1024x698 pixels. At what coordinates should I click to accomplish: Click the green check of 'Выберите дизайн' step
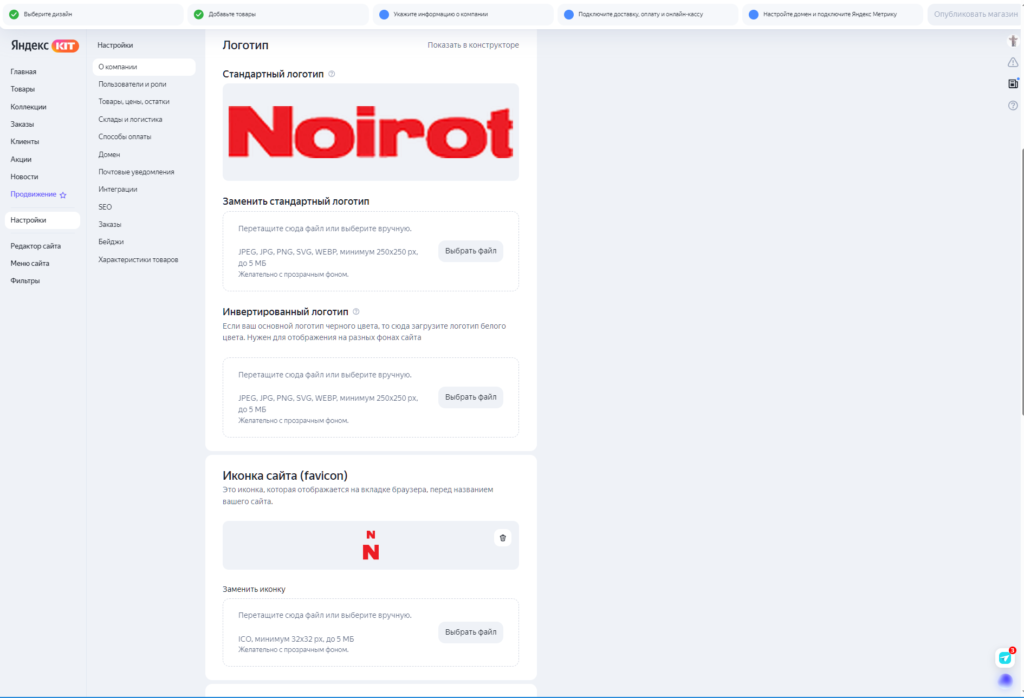point(14,14)
